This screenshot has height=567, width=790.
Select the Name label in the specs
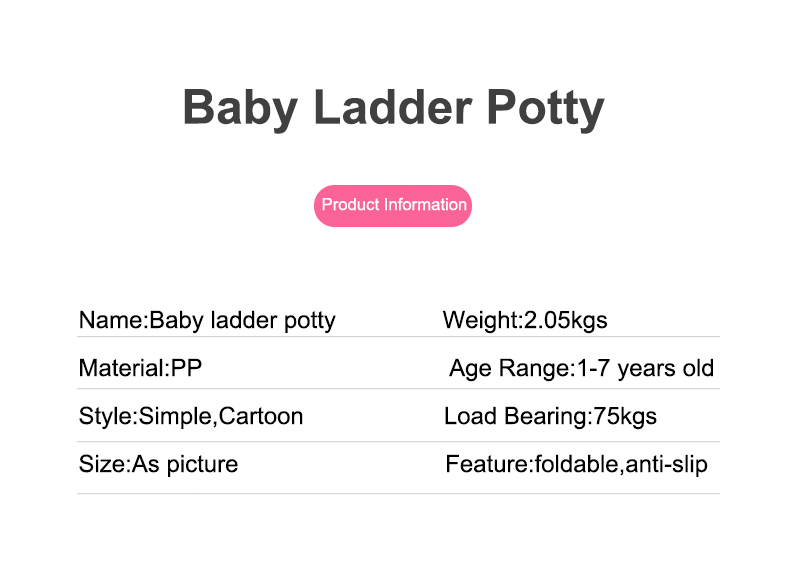click(x=111, y=321)
